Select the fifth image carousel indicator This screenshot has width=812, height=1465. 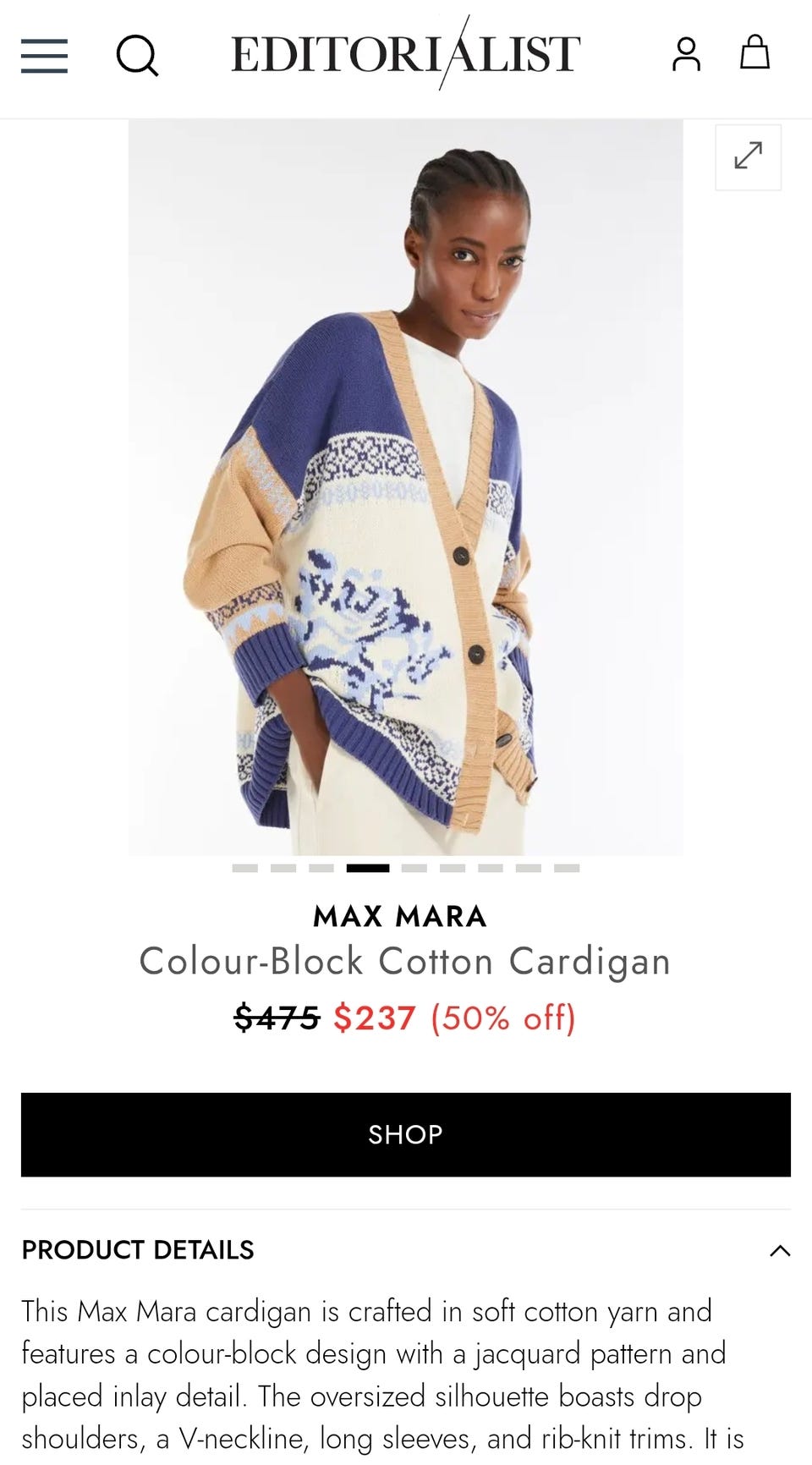pyautogui.click(x=414, y=868)
